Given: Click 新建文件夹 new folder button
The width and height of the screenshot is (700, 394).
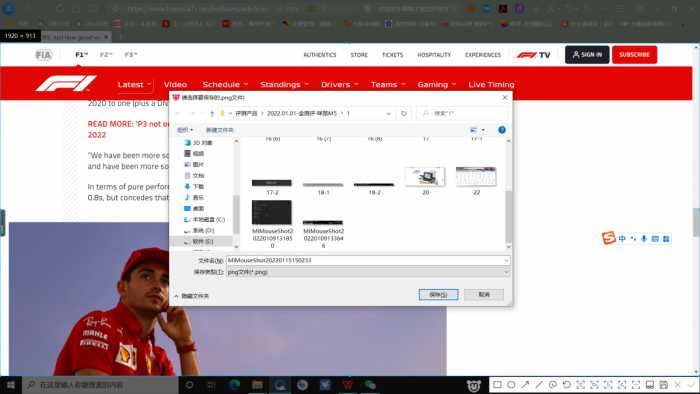Looking at the screenshot, I should (x=220, y=130).
